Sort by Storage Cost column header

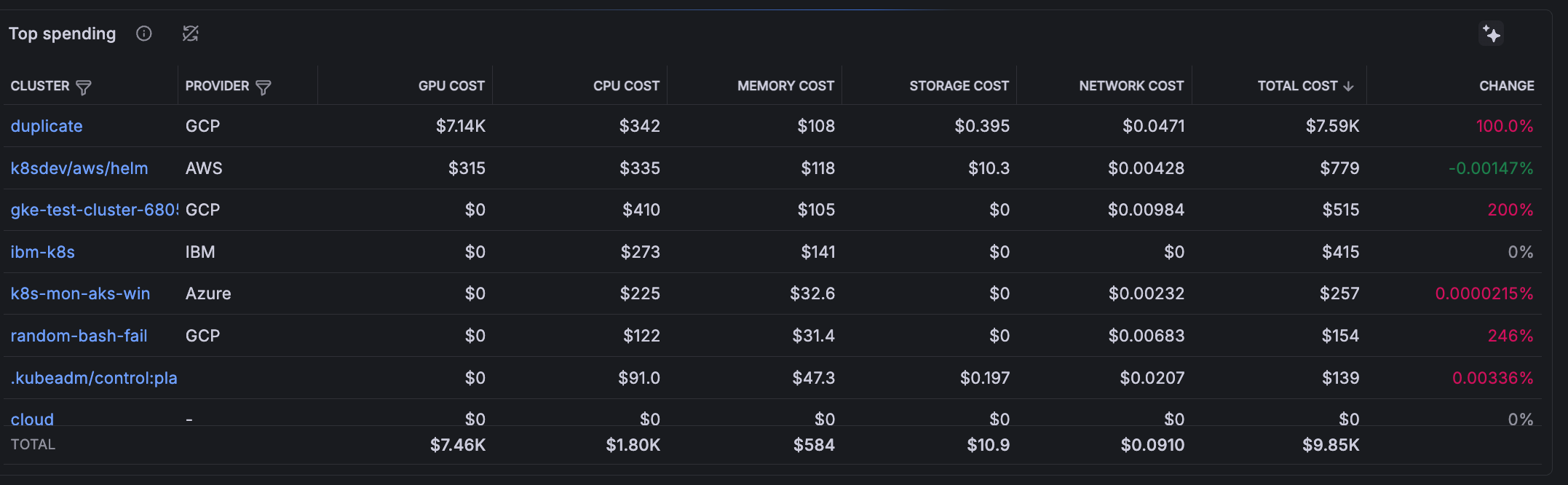(x=959, y=86)
